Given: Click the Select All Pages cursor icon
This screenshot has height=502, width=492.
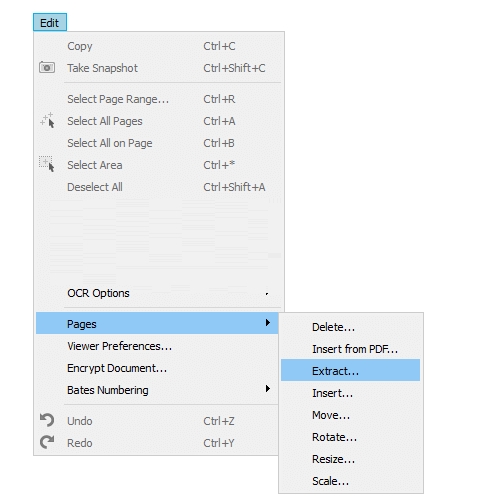Looking at the screenshot, I should pos(47,120).
